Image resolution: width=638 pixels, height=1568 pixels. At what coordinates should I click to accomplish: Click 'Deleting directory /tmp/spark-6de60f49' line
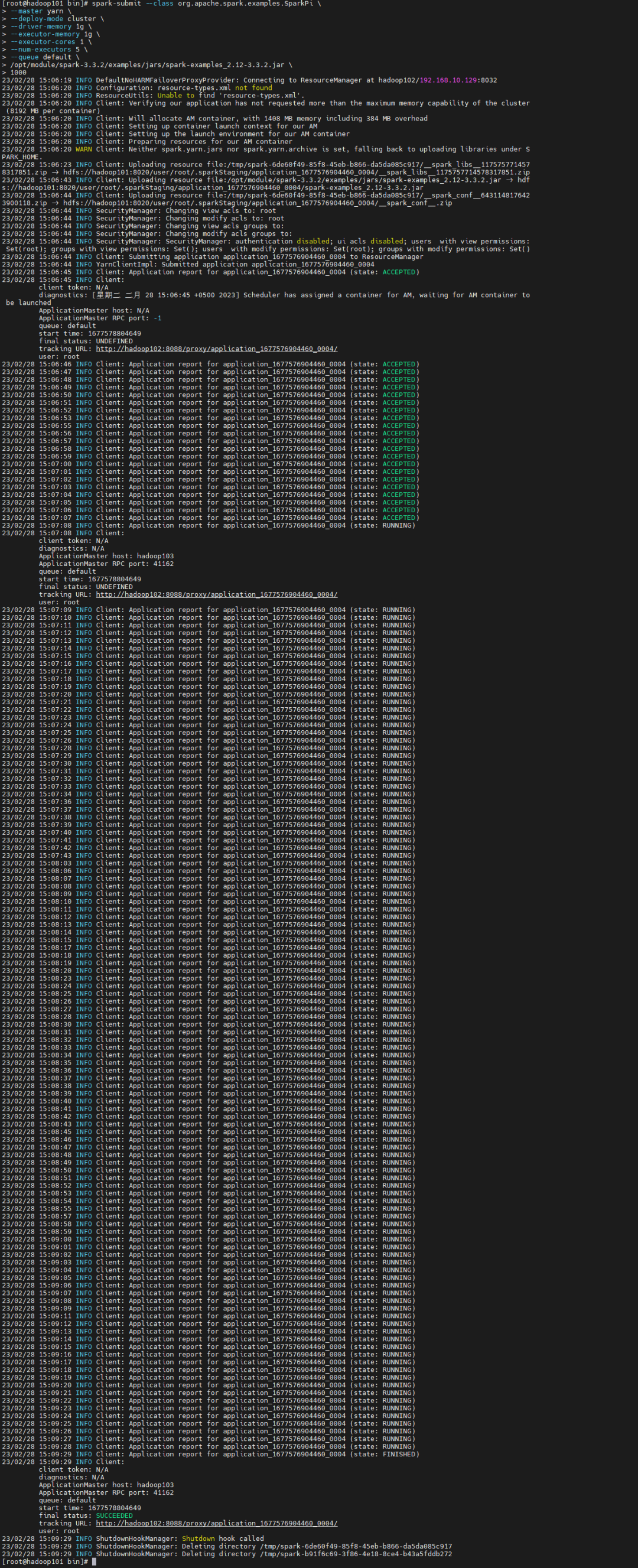(x=226, y=1546)
